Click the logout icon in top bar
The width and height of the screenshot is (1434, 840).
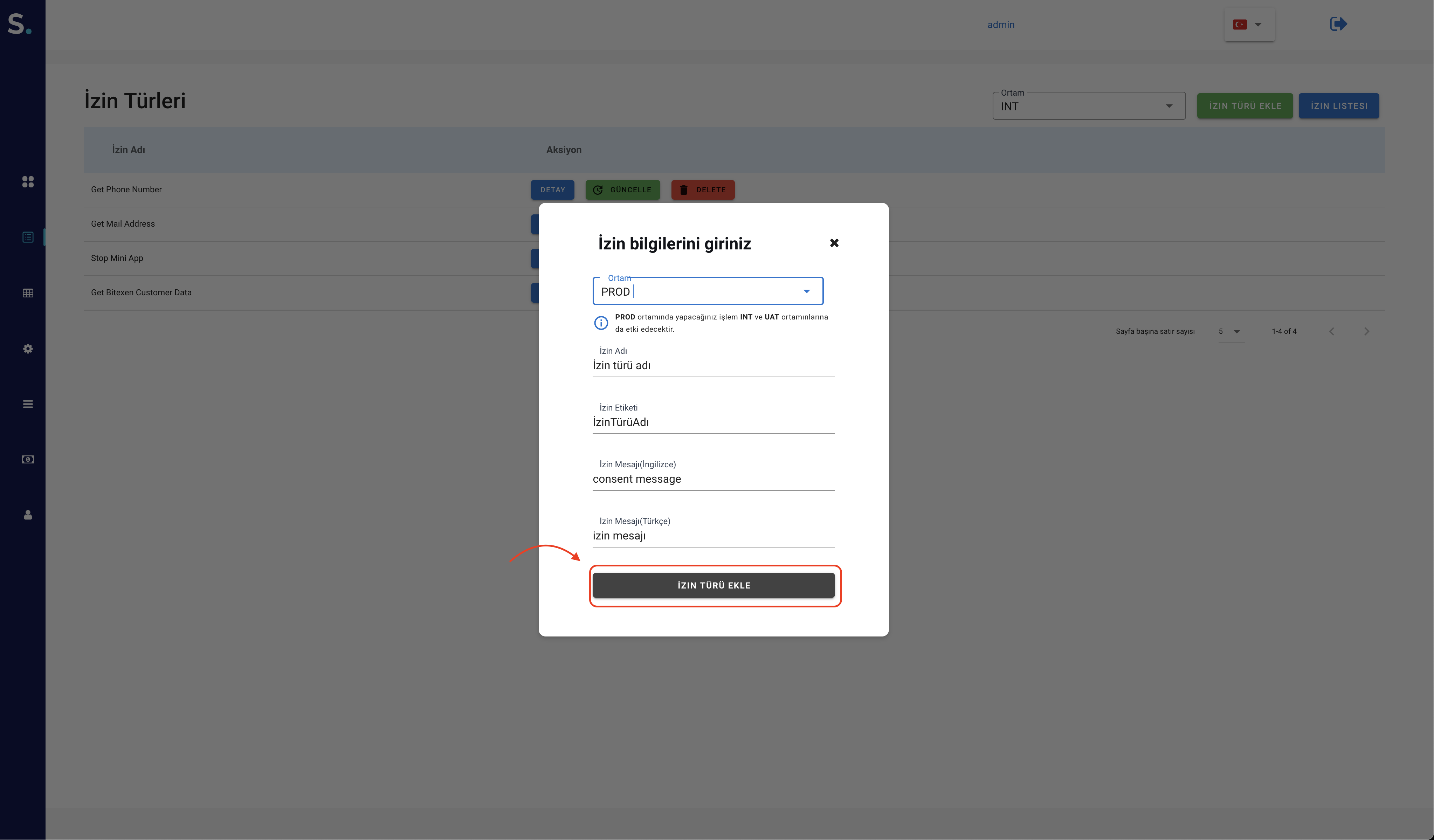coord(1338,24)
